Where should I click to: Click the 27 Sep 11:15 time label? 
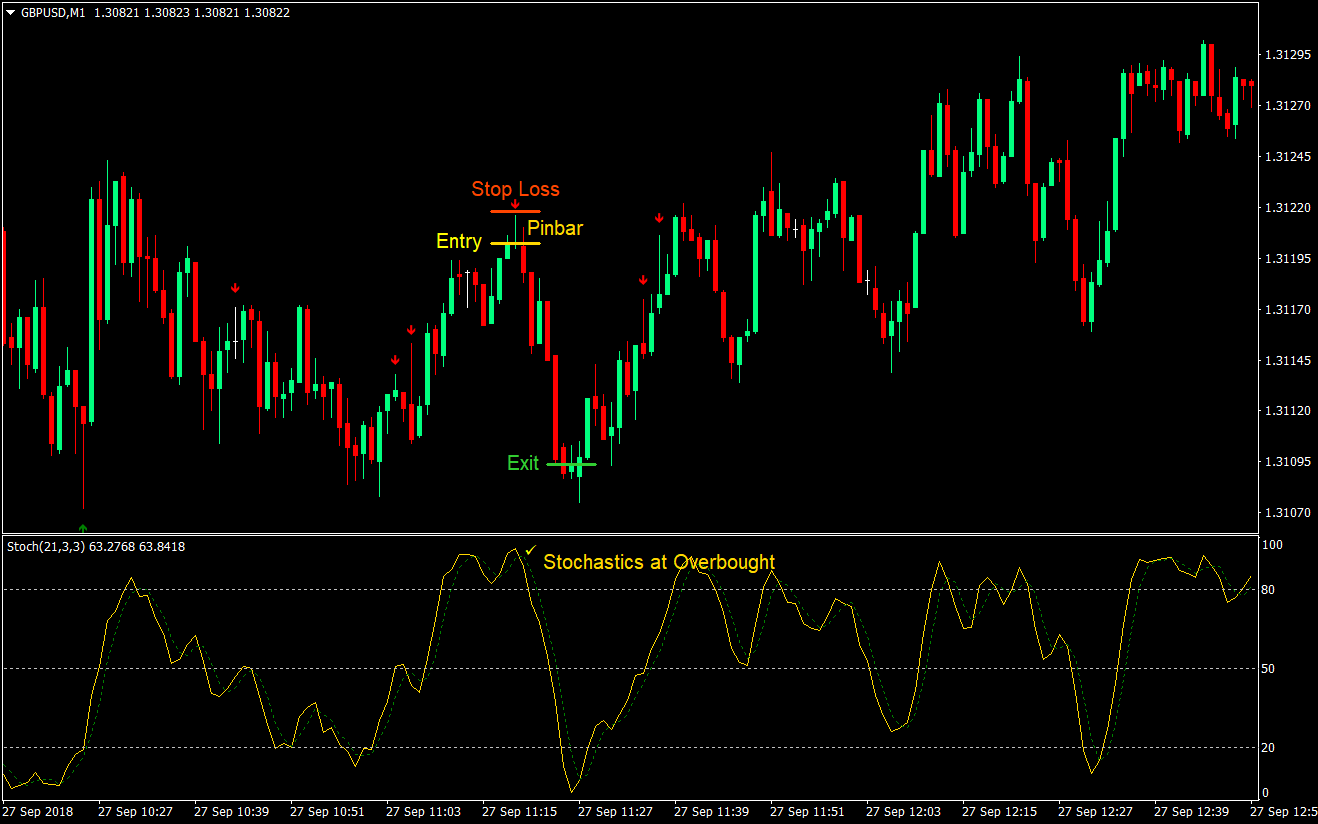[519, 812]
